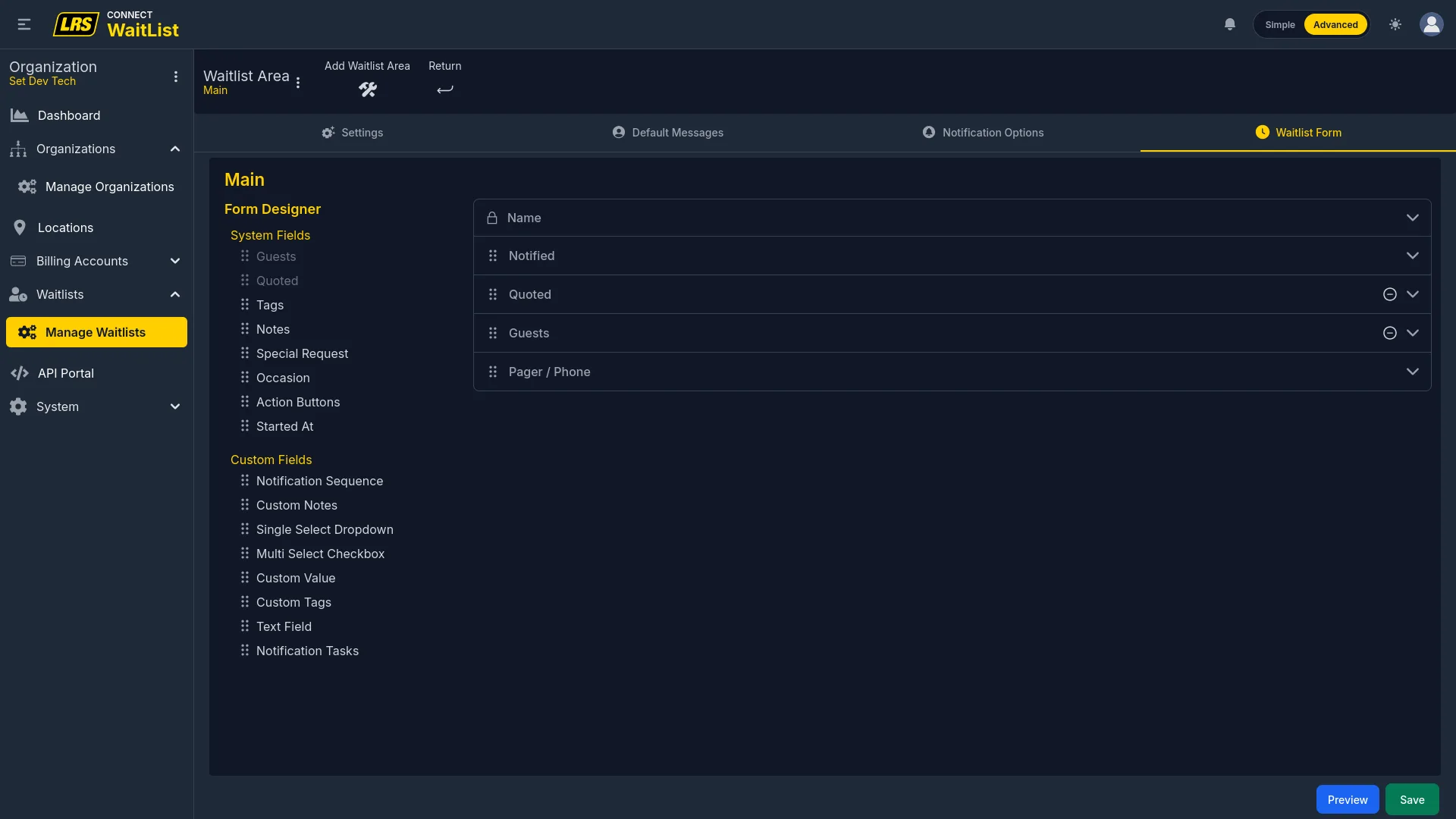Click Custom Notes drag handle
This screenshot has width=1456, height=819.
[x=245, y=504]
